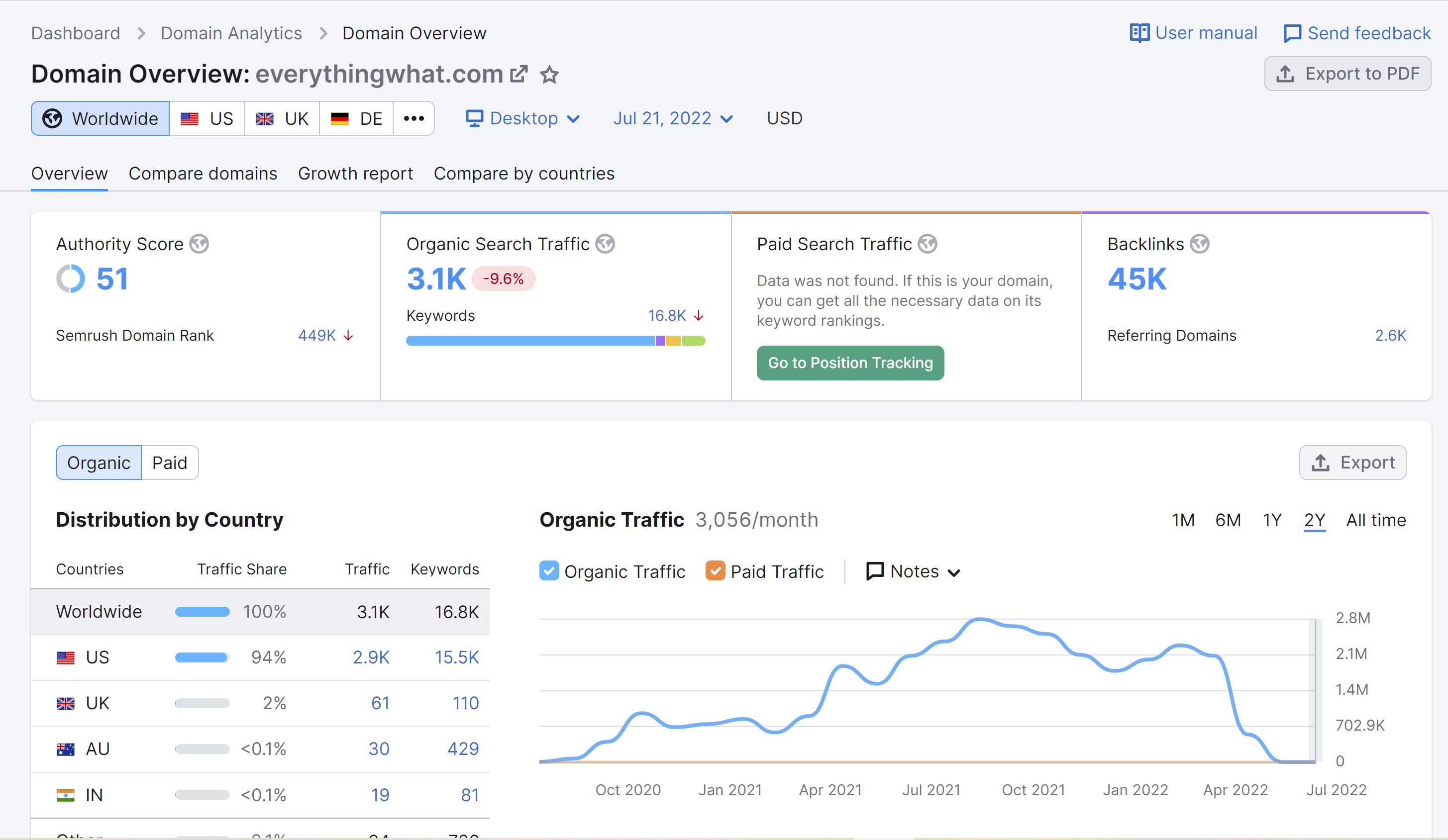The image size is (1448, 840).
Task: Click the favorite star icon next to domain
Action: pyautogui.click(x=549, y=75)
